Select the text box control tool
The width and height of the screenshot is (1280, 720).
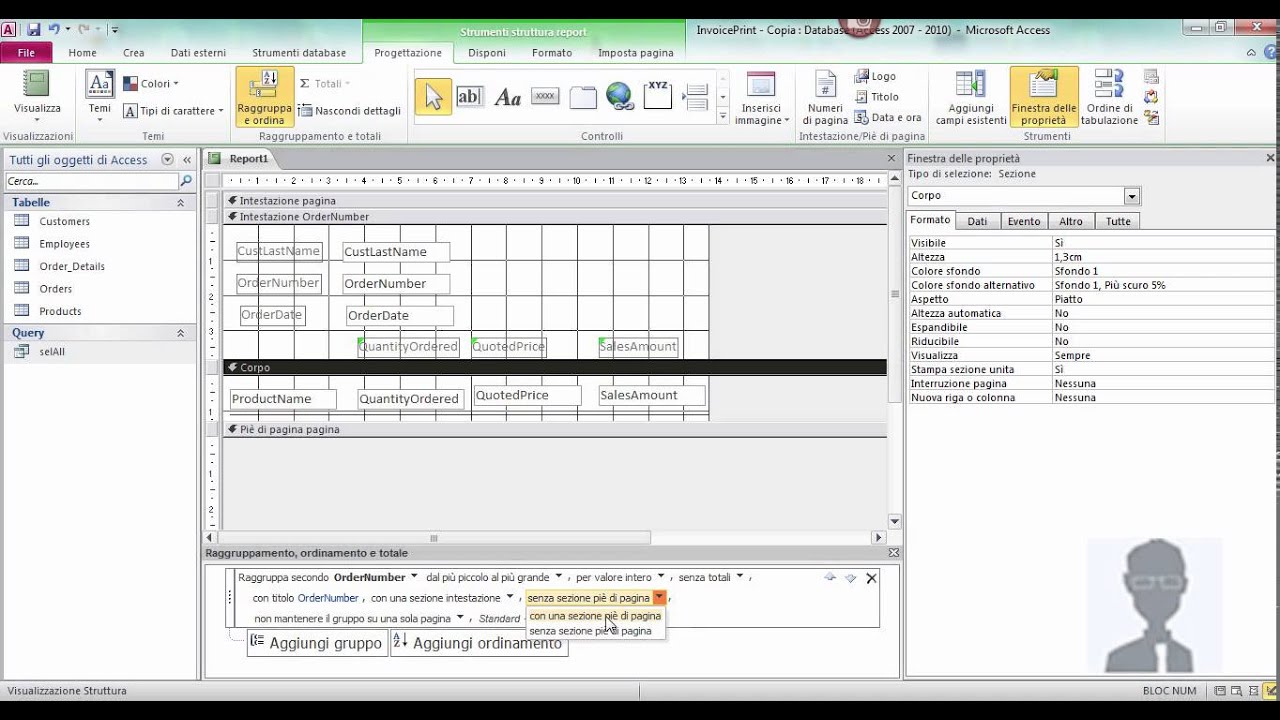pos(469,97)
